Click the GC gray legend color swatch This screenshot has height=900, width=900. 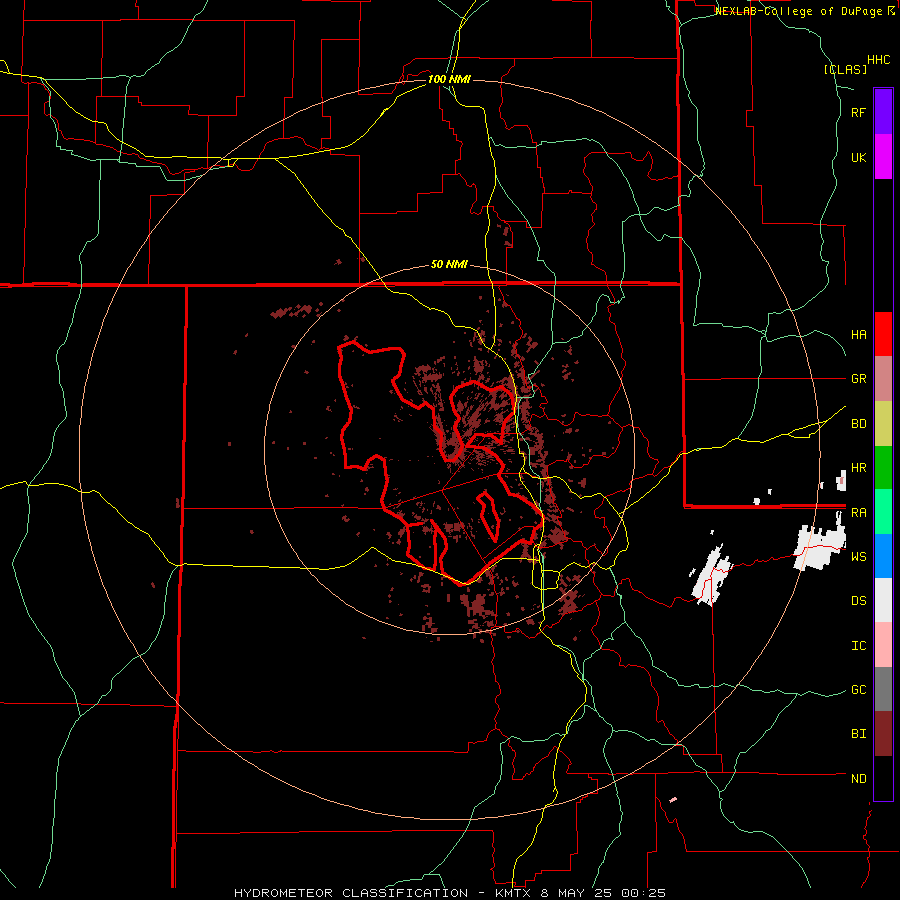[x=883, y=689]
